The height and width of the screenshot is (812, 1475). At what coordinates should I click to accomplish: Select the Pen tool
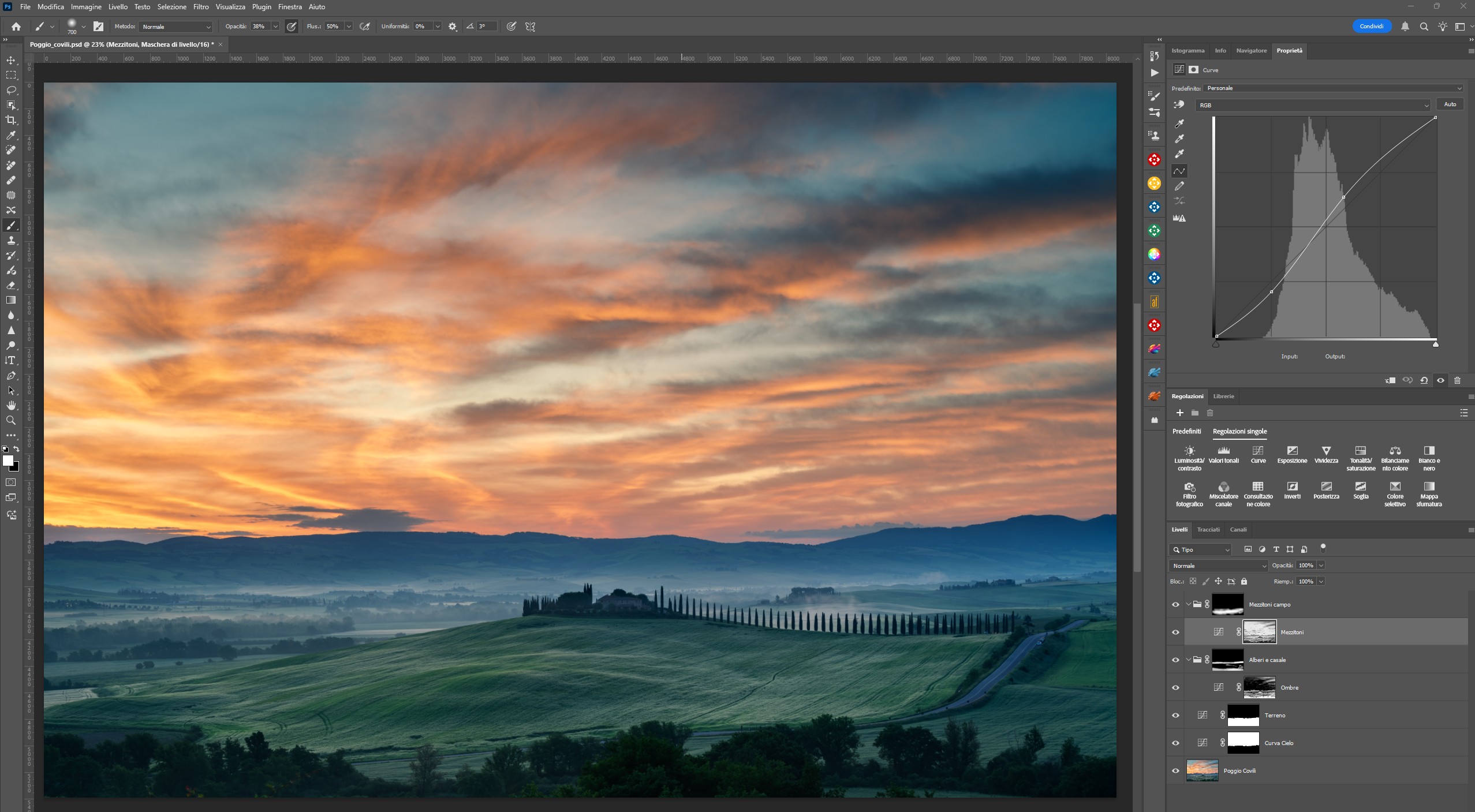11,375
